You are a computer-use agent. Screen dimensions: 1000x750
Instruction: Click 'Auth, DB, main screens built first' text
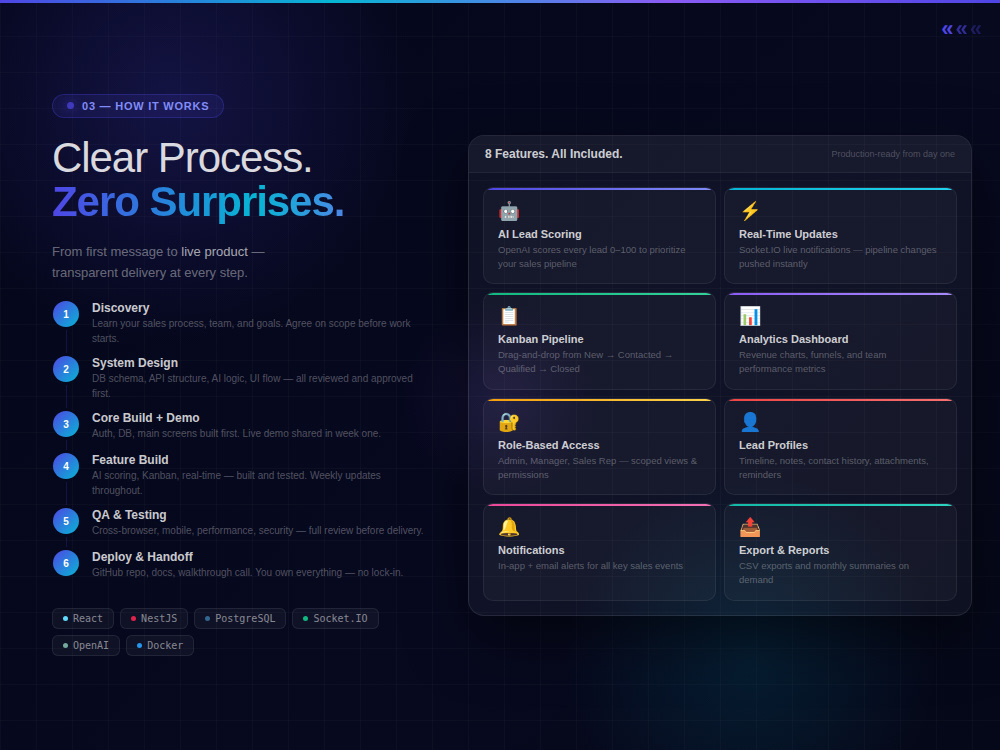click(236, 433)
